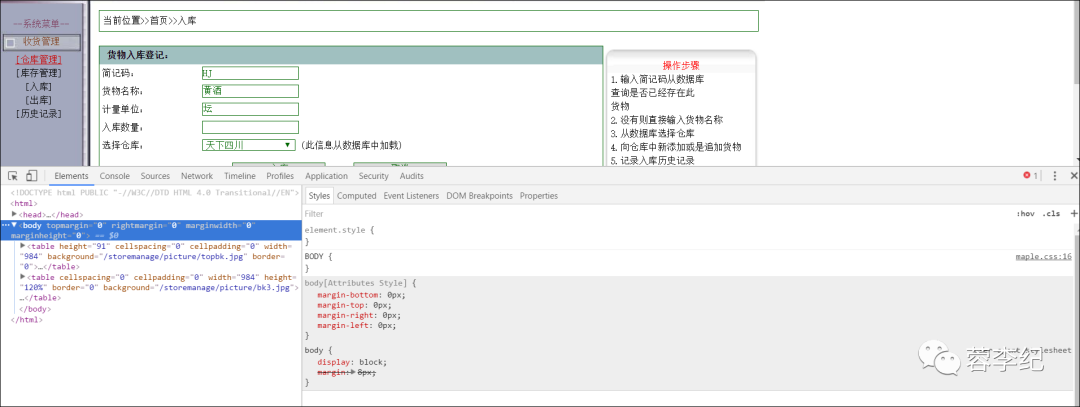Focus the 货物名称 input field
This screenshot has width=1080, height=407.
tap(250, 91)
